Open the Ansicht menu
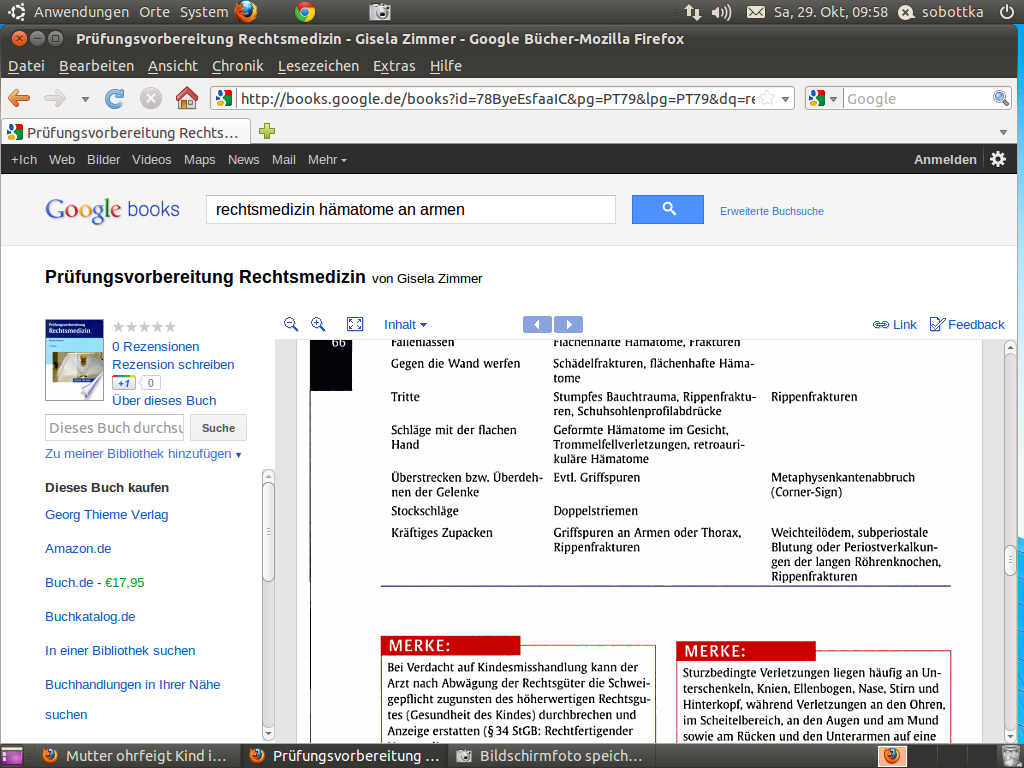This screenshot has height=768, width=1024. 172,66
